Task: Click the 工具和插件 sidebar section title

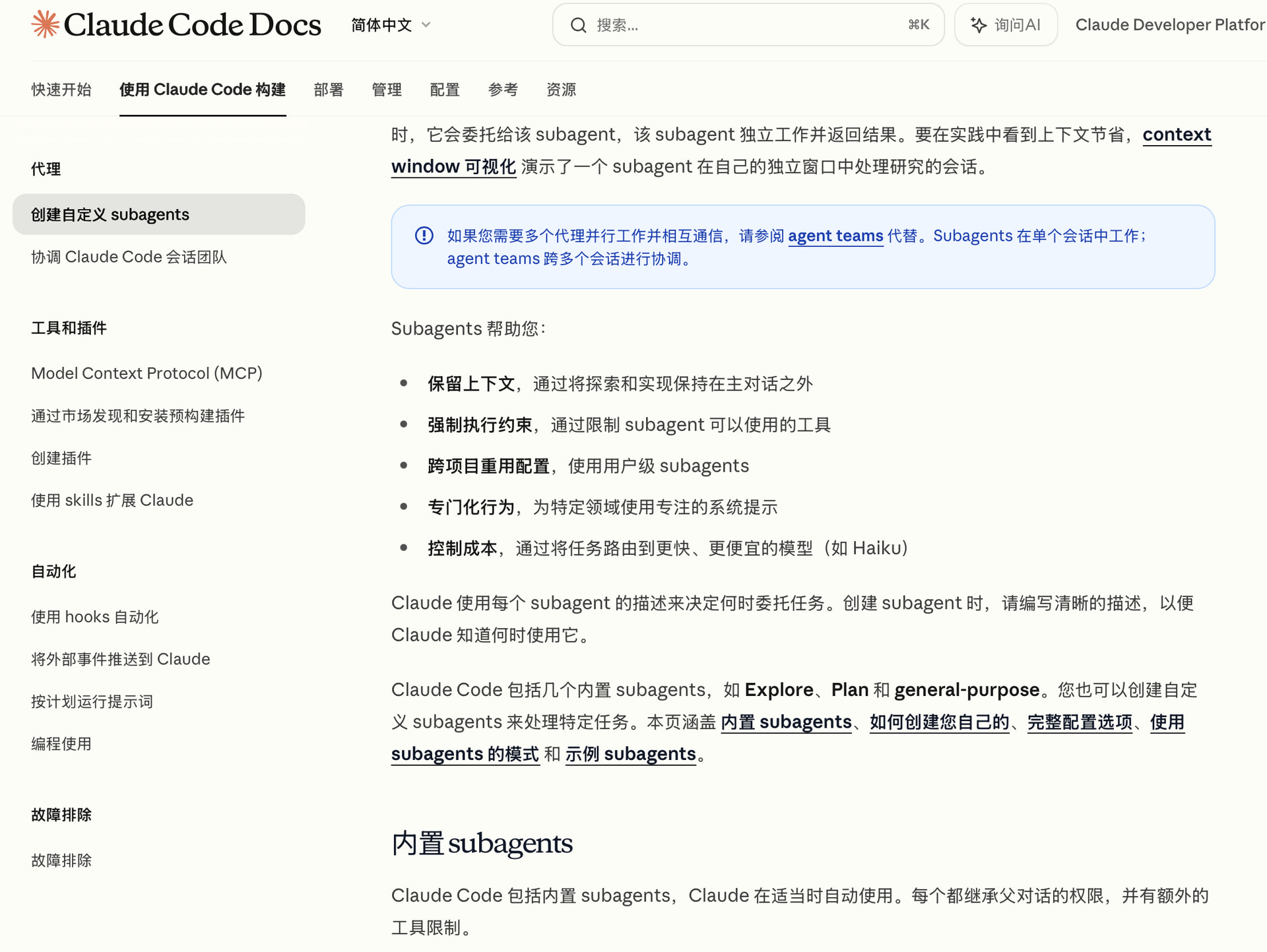Action: point(69,328)
